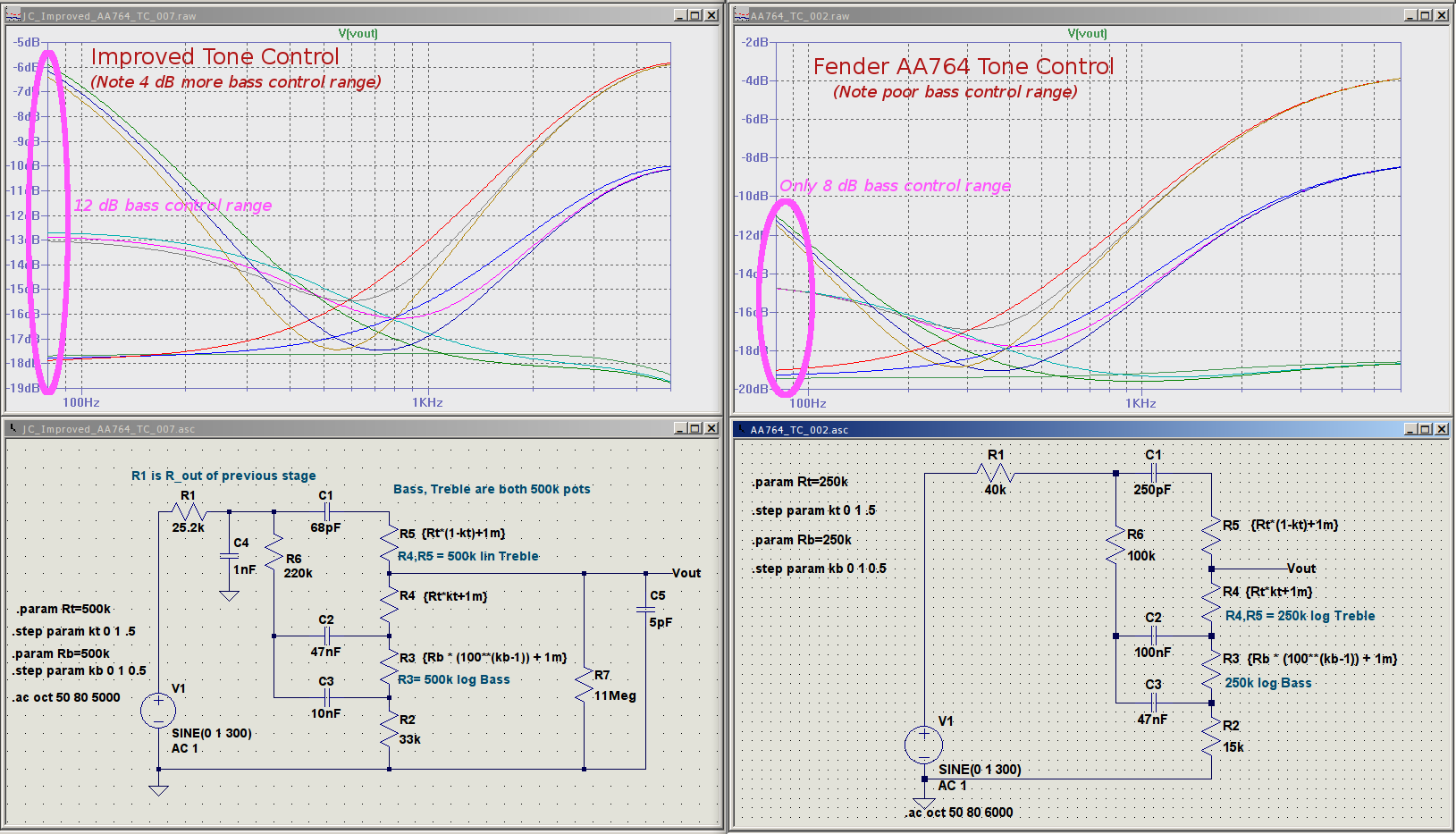Maximize the JC_Improved_AA764_TC_007.asc schematic window
The width and height of the screenshot is (1456, 834).
[x=695, y=428]
